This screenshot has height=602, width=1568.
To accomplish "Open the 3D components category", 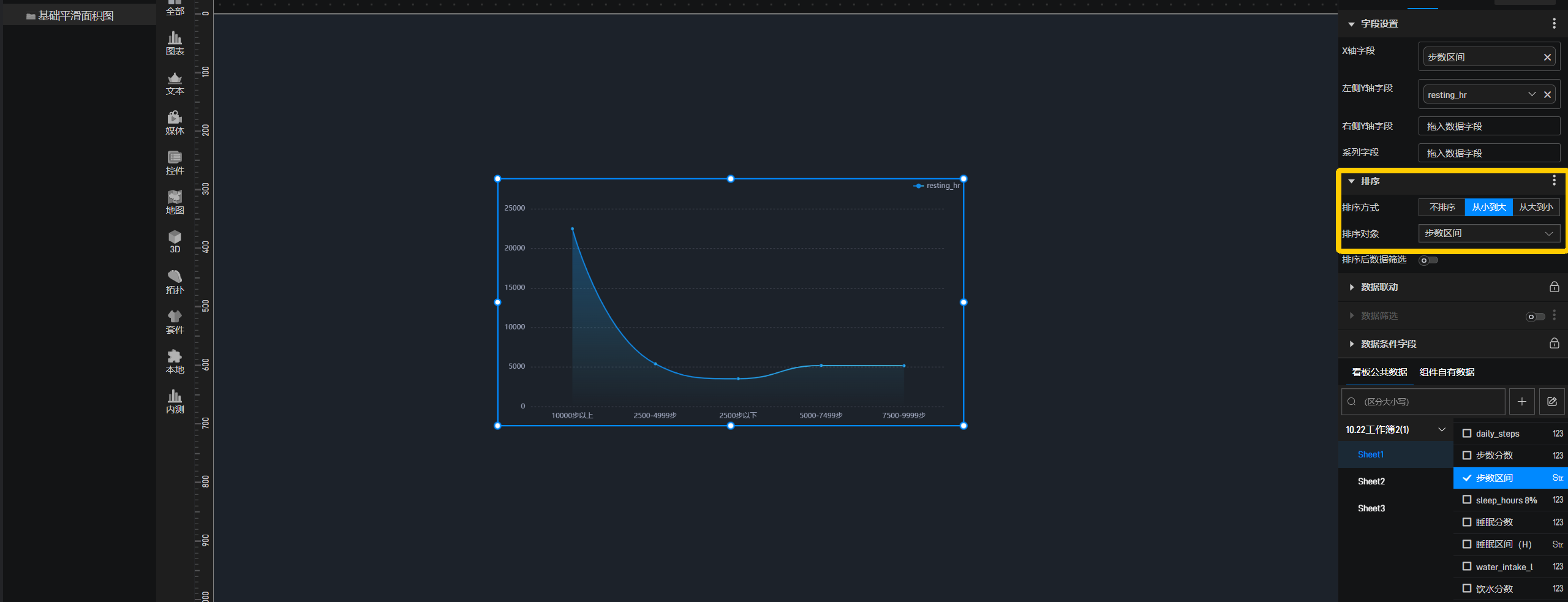I will (x=175, y=242).
